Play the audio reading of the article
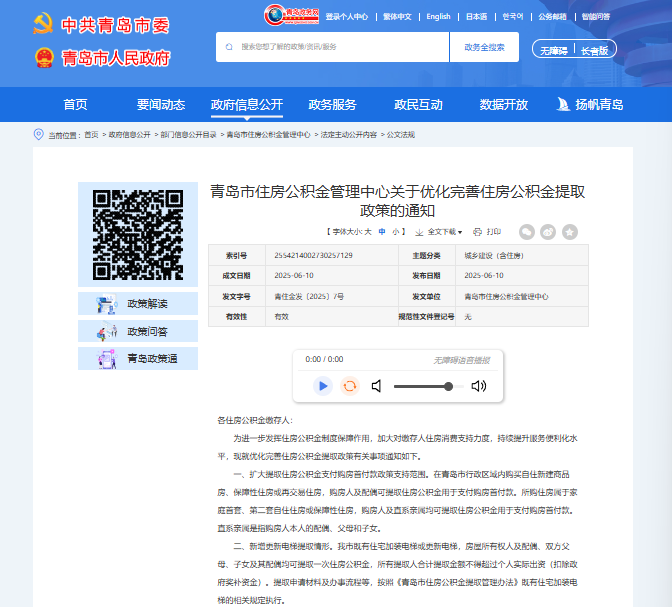The width and height of the screenshot is (672, 607). pos(322,386)
